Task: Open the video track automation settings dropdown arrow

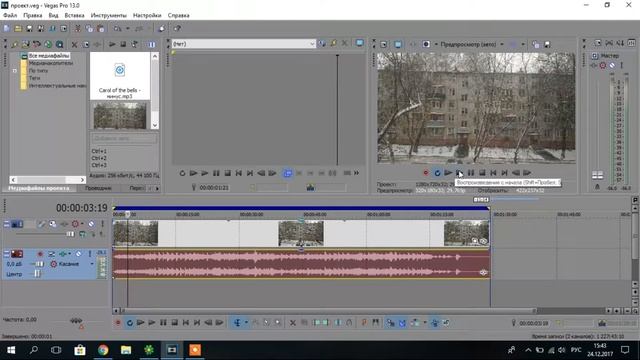Action: click(82, 224)
